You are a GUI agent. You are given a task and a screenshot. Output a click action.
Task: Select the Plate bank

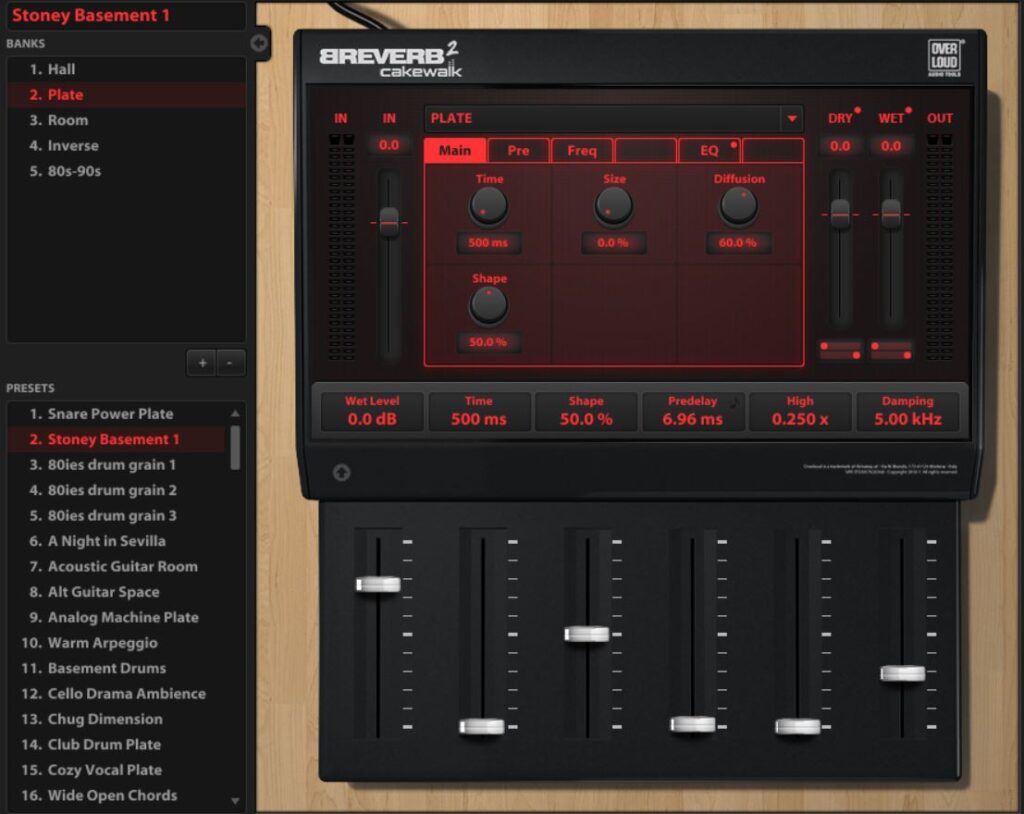(x=127, y=95)
